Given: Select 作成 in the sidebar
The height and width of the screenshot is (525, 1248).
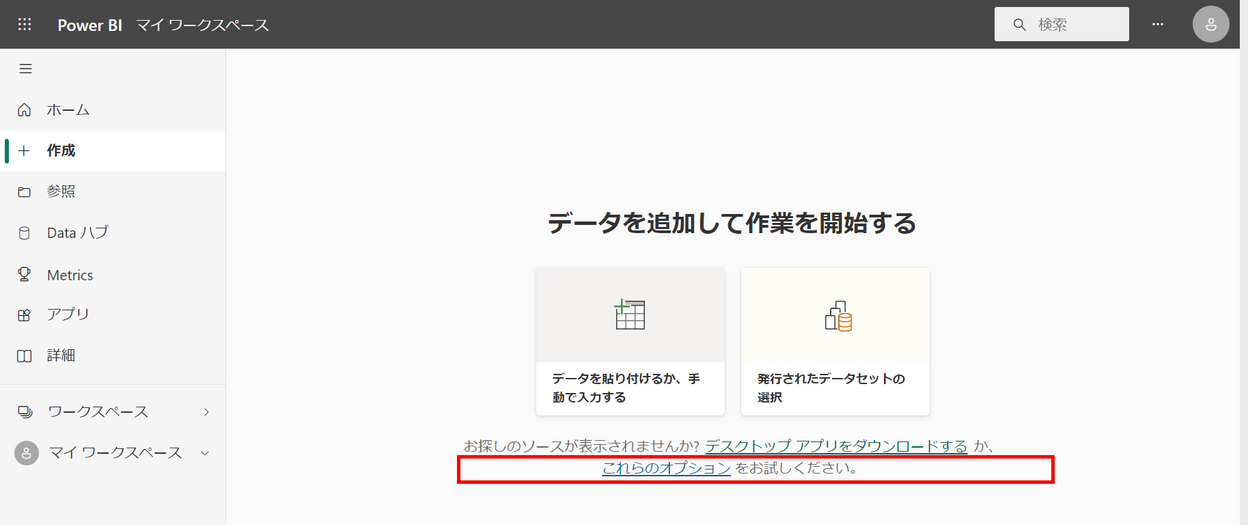Looking at the screenshot, I should [x=112, y=151].
